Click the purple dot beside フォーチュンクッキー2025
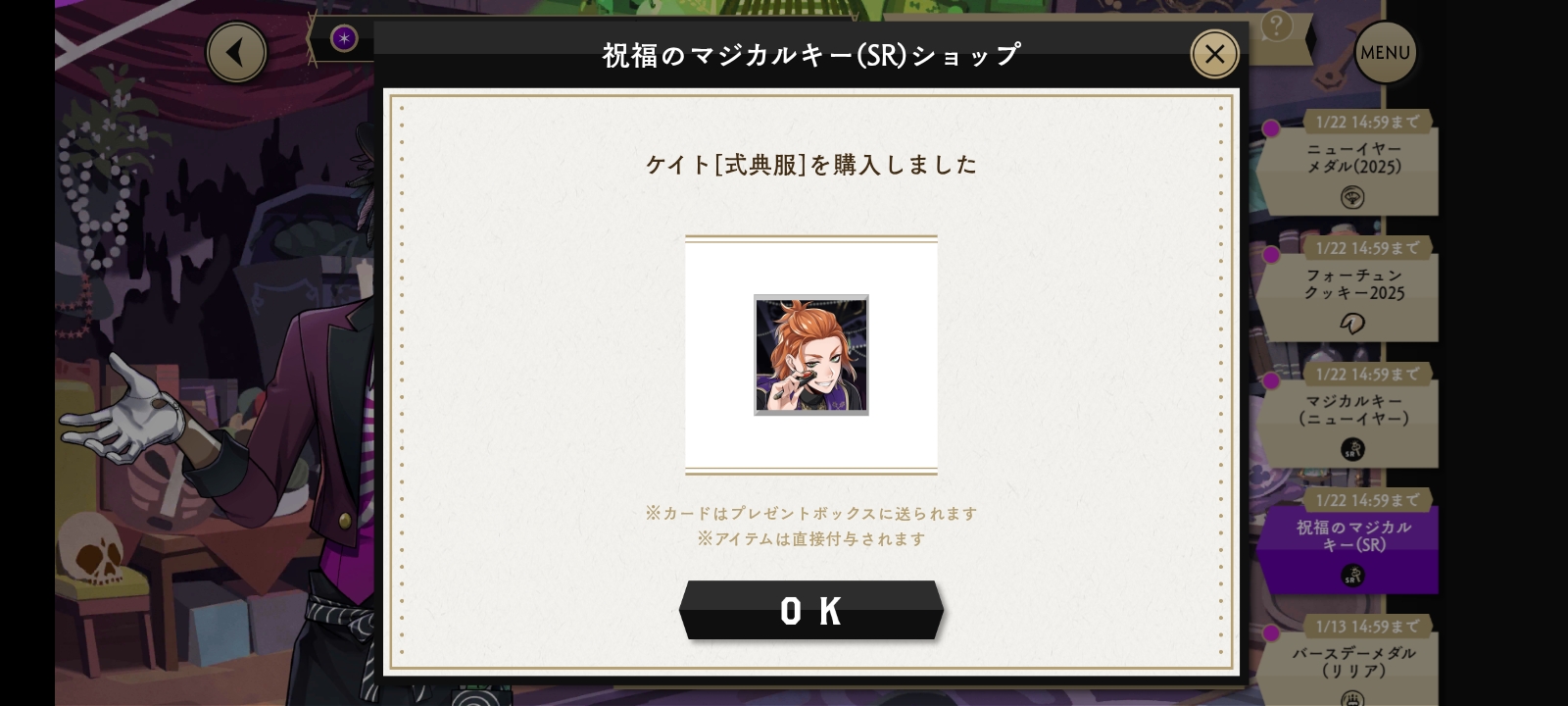The height and width of the screenshot is (706, 1568). point(1271,255)
